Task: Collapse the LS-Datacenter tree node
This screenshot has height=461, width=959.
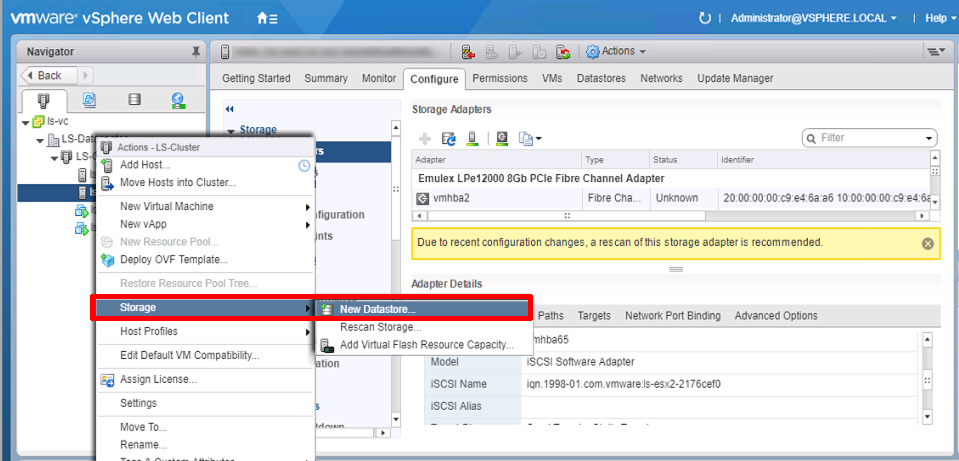Action: tap(40, 140)
